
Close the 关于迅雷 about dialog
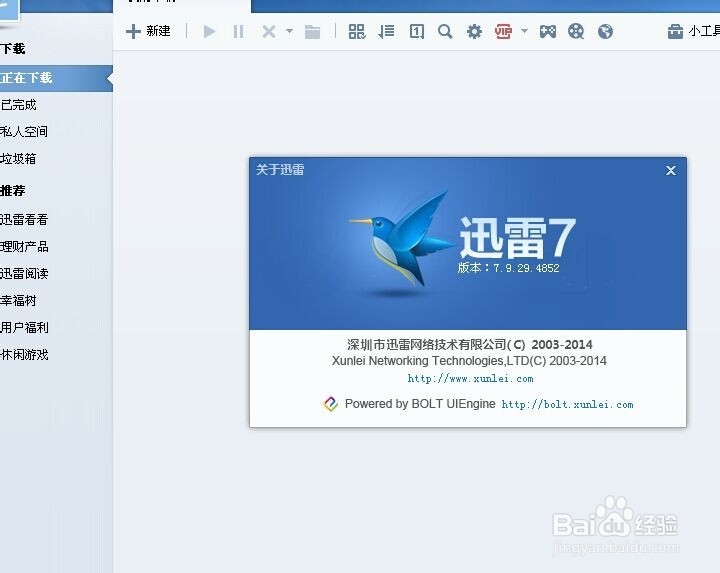tap(670, 171)
